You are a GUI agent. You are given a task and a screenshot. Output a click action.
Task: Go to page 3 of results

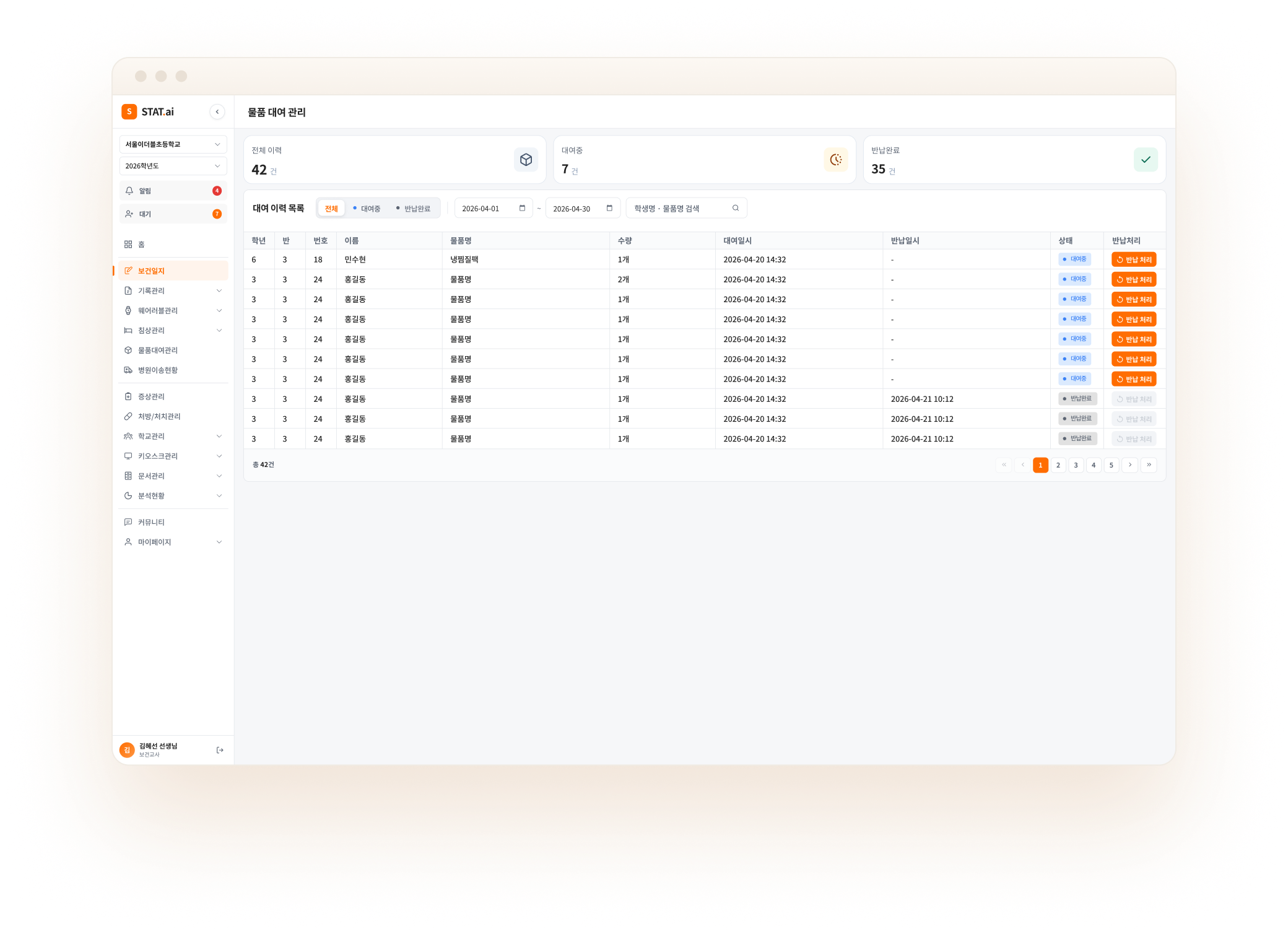[x=1076, y=465]
